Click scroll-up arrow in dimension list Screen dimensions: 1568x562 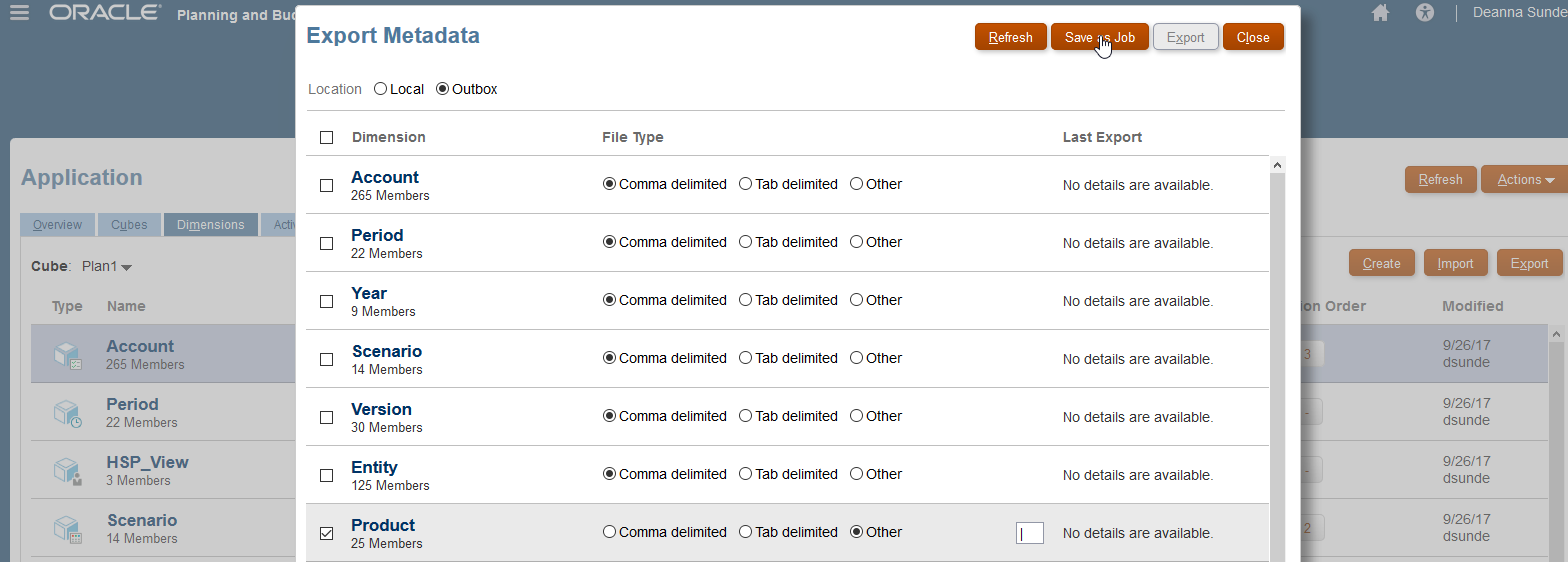(x=1278, y=165)
